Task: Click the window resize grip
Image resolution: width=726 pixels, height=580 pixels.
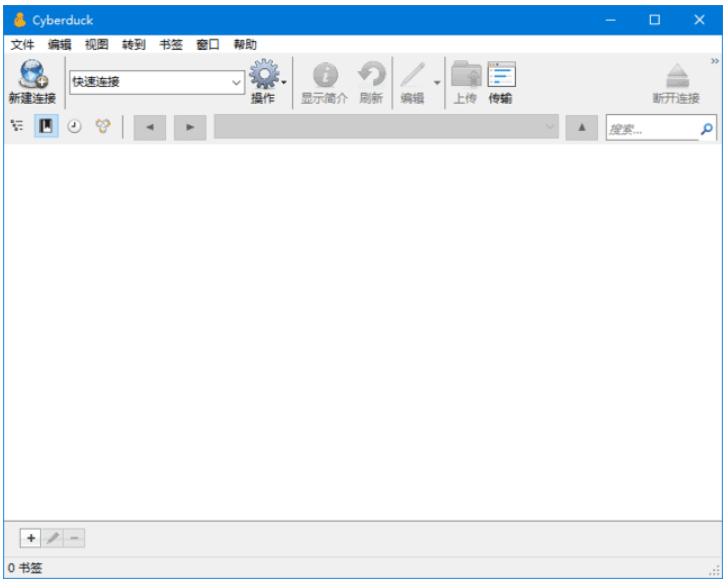Action: pyautogui.click(x=715, y=571)
